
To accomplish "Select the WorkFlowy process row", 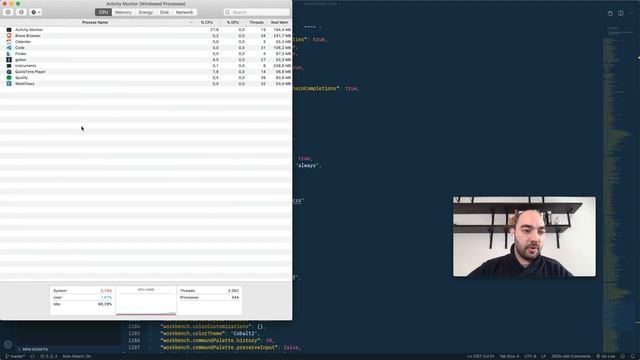I will (x=146, y=84).
